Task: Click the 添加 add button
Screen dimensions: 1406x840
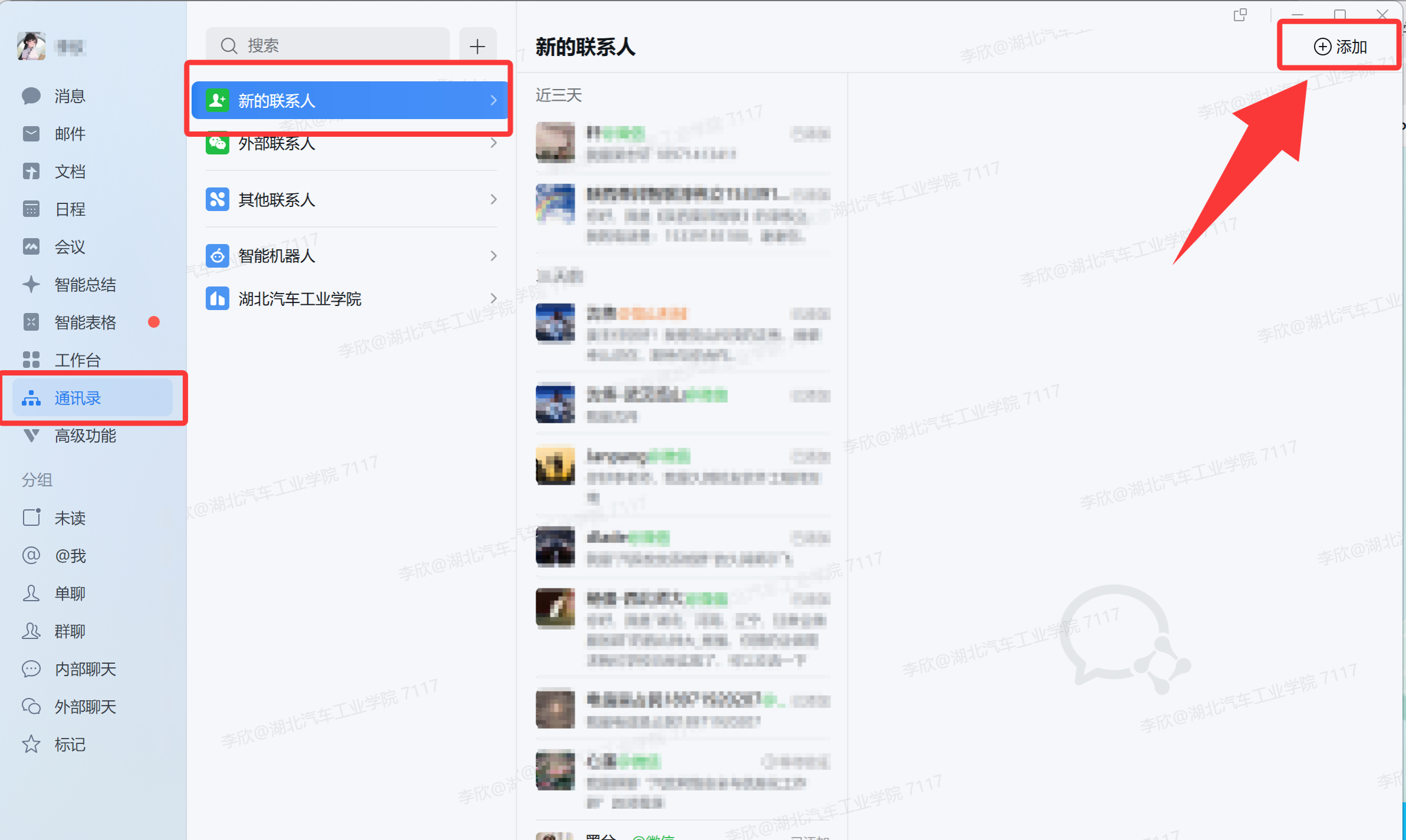Action: 1340,47
